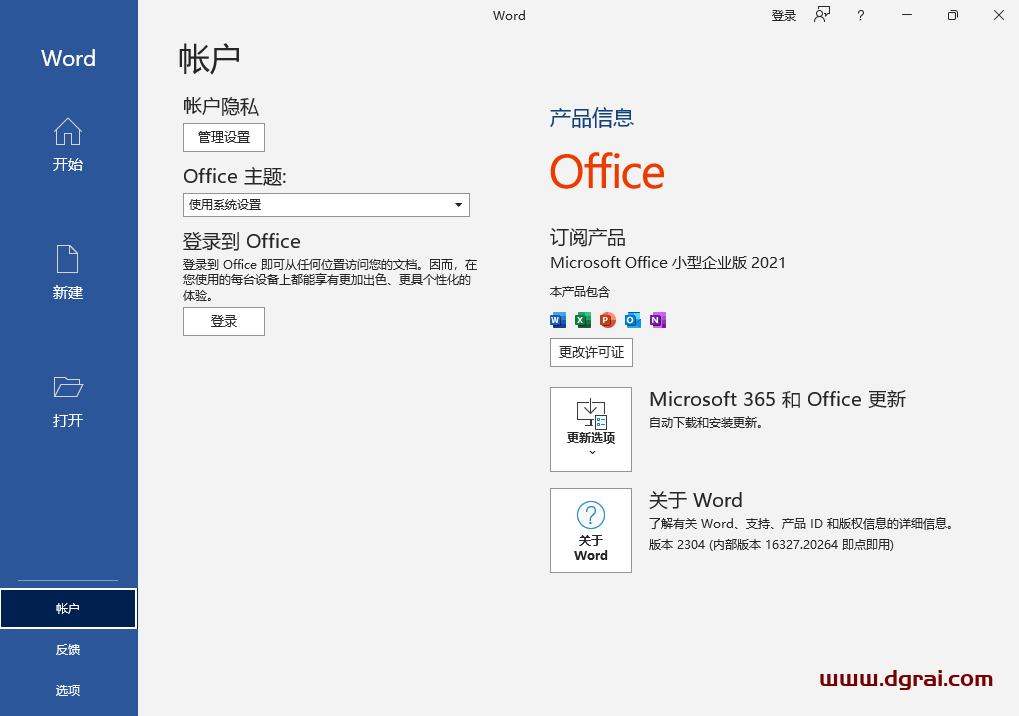This screenshot has height=716, width=1019.
Task: Open the About Word (关于 Word) button
Action: [591, 530]
